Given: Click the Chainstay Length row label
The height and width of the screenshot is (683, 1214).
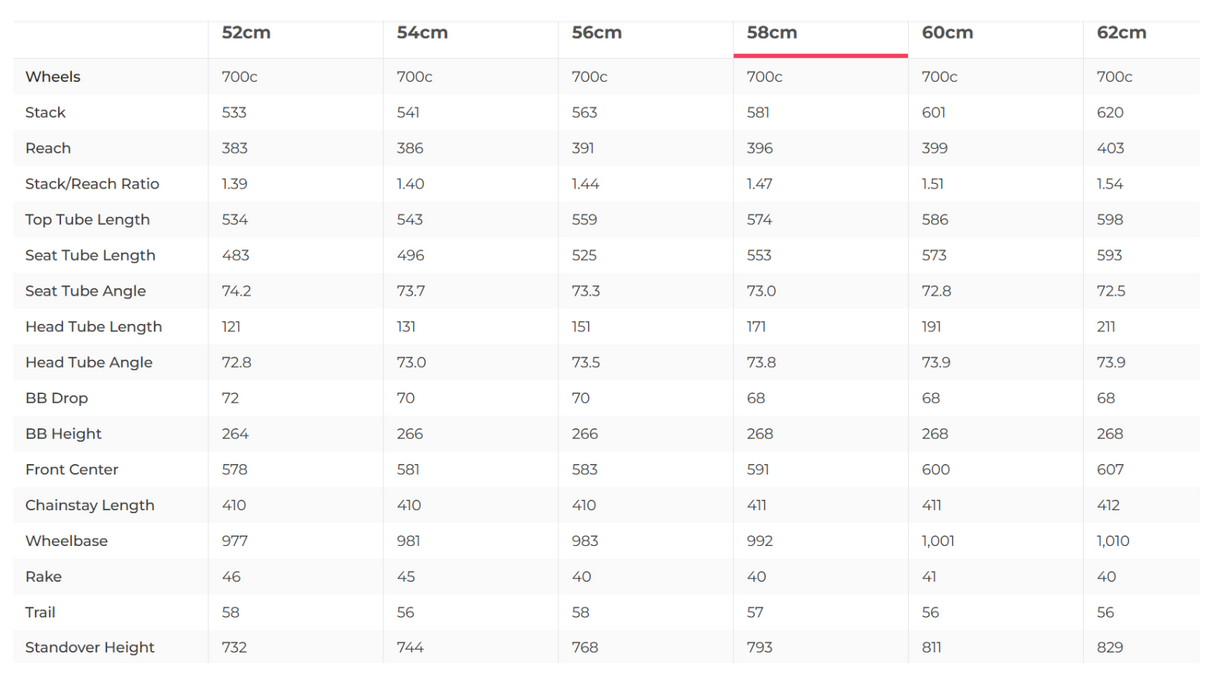Looking at the screenshot, I should (90, 505).
